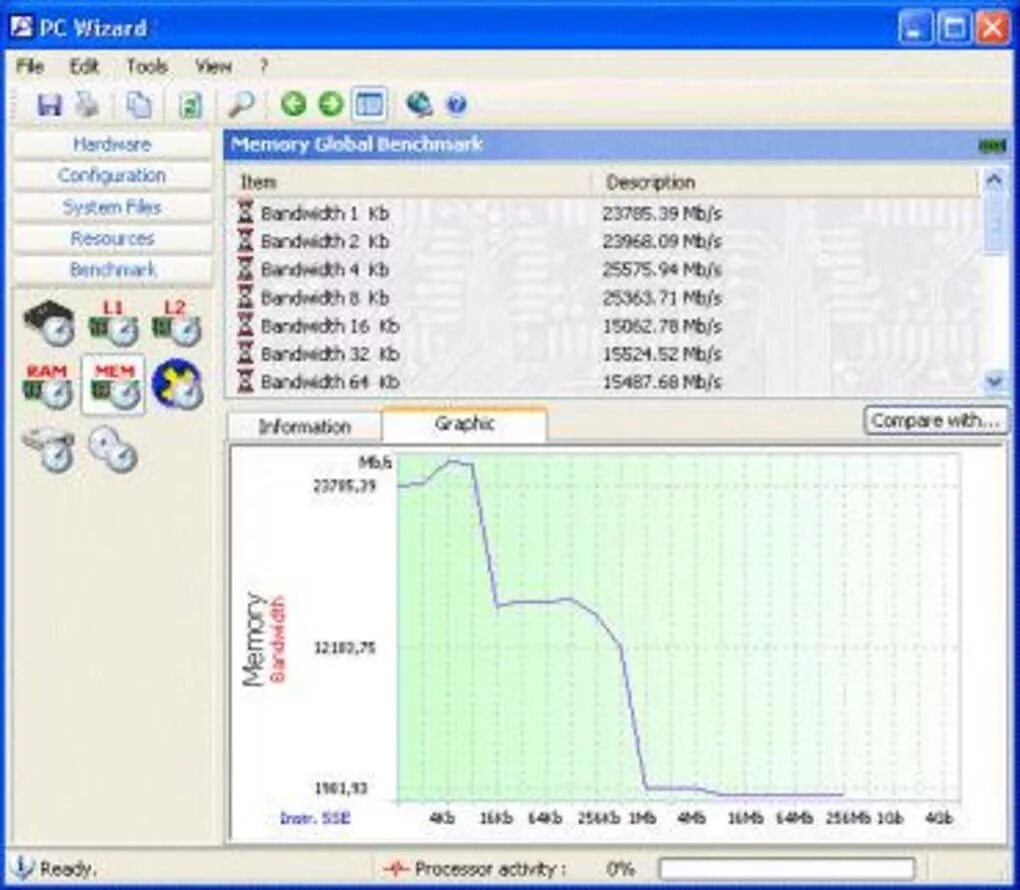Image resolution: width=1020 pixels, height=890 pixels.
Task: Minimize the PC Wizard window
Action: click(x=915, y=28)
